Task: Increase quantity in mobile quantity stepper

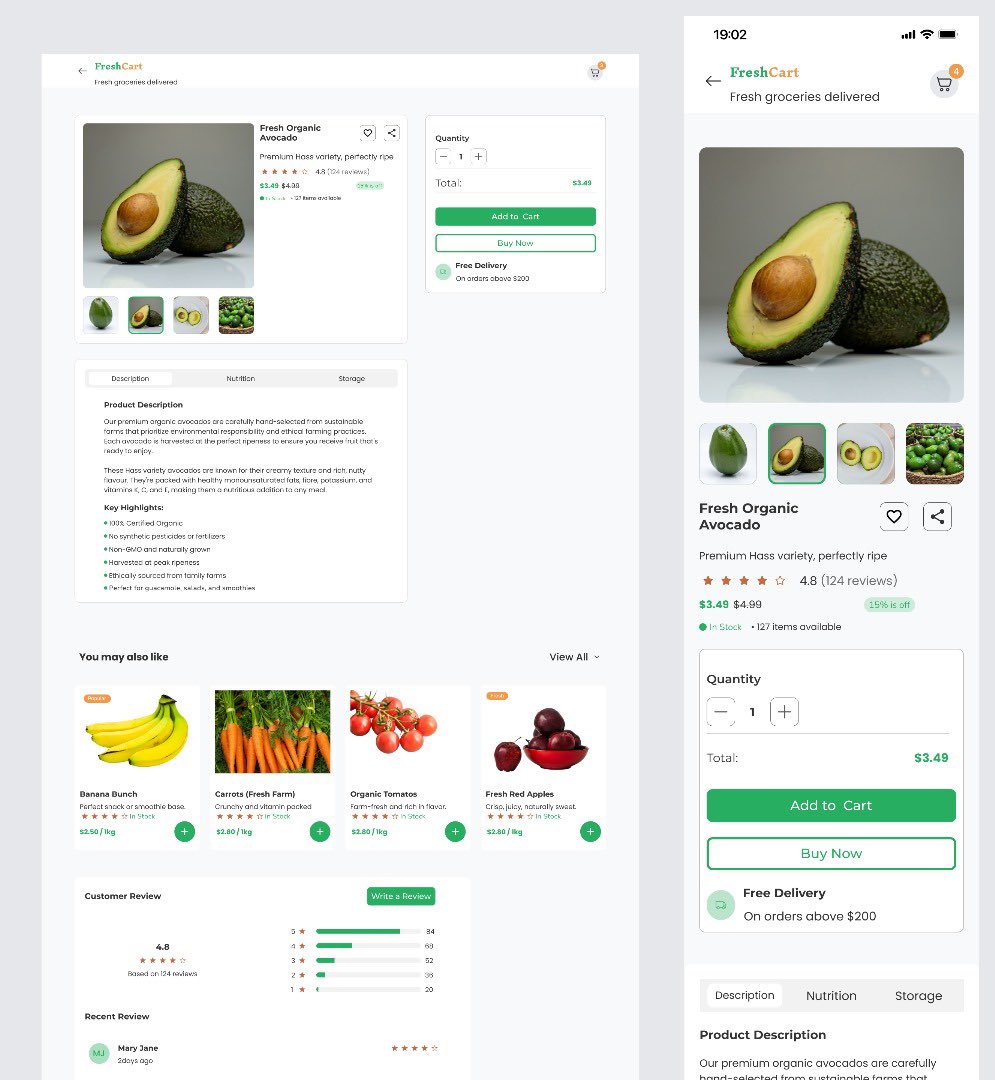Action: 784,712
